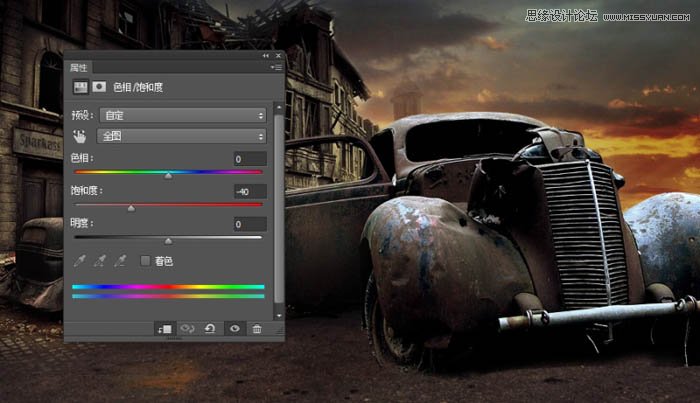This screenshot has height=403, width=700.
Task: Open the 全图 channel range dropdown
Action: click(x=182, y=136)
